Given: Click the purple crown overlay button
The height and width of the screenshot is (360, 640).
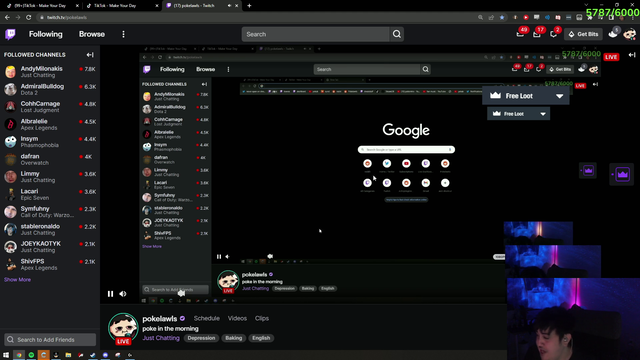Looking at the screenshot, I should [x=622, y=174].
